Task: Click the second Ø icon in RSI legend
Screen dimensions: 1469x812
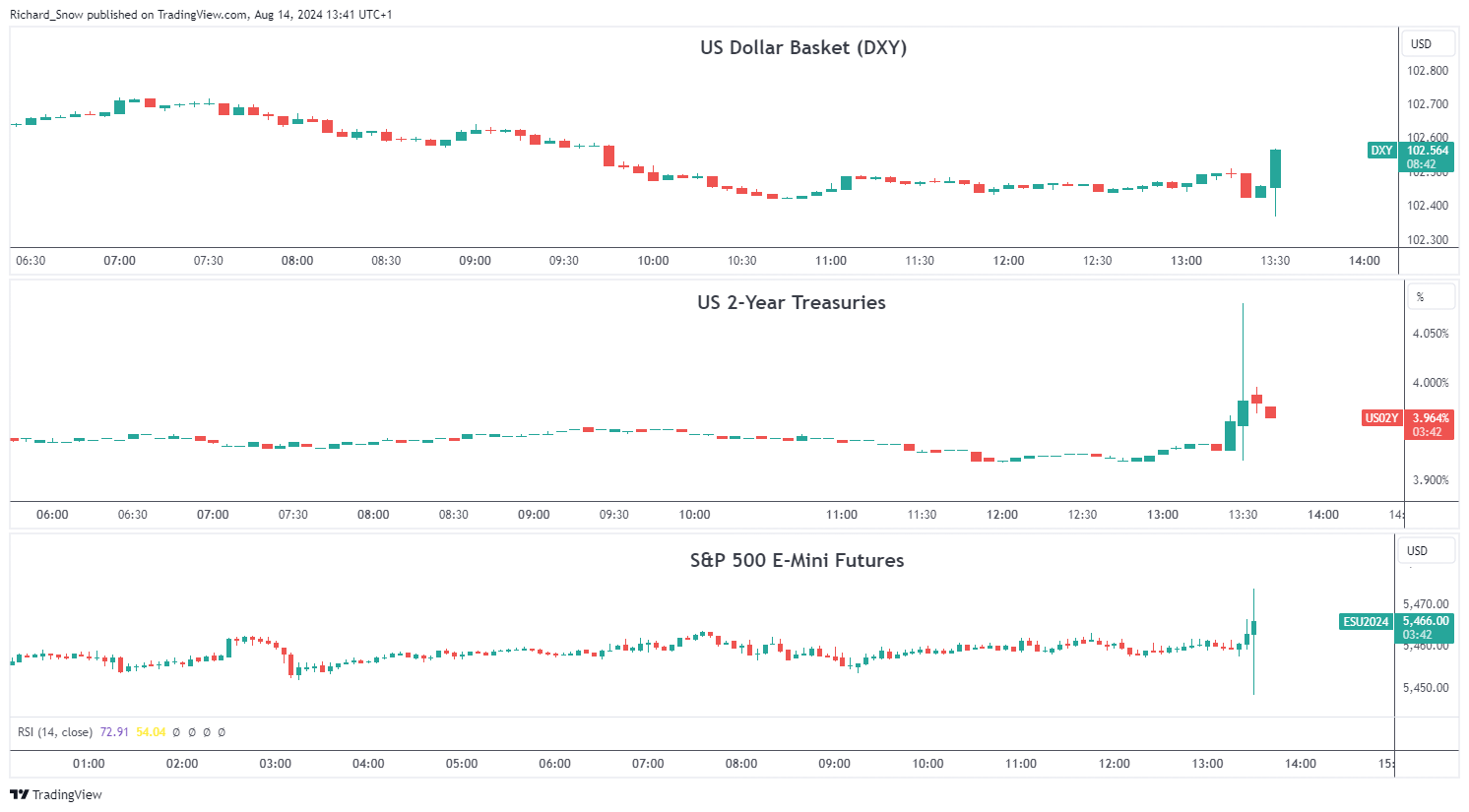Action: tap(191, 732)
